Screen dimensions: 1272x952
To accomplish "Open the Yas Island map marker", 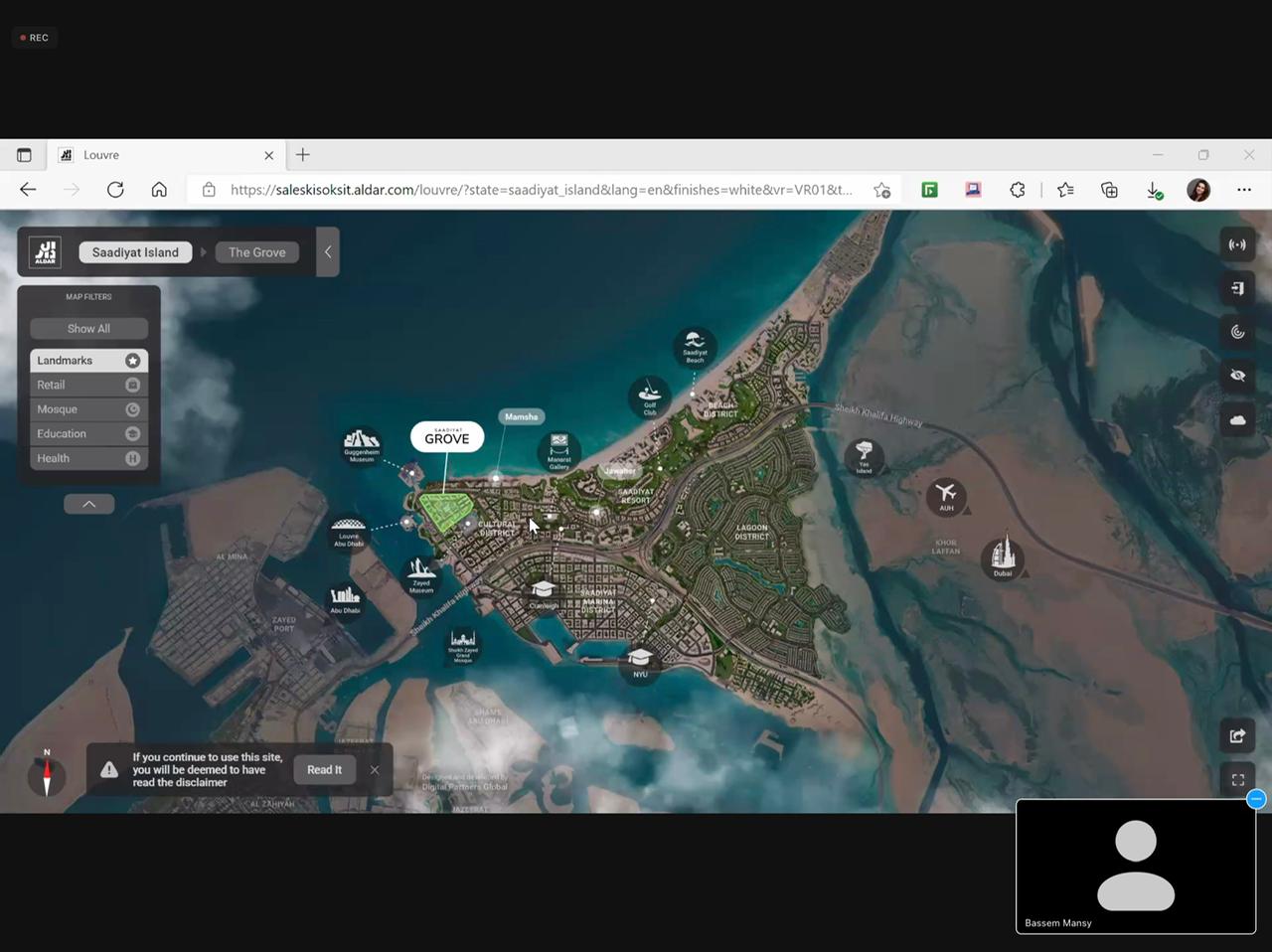I will pos(864,457).
